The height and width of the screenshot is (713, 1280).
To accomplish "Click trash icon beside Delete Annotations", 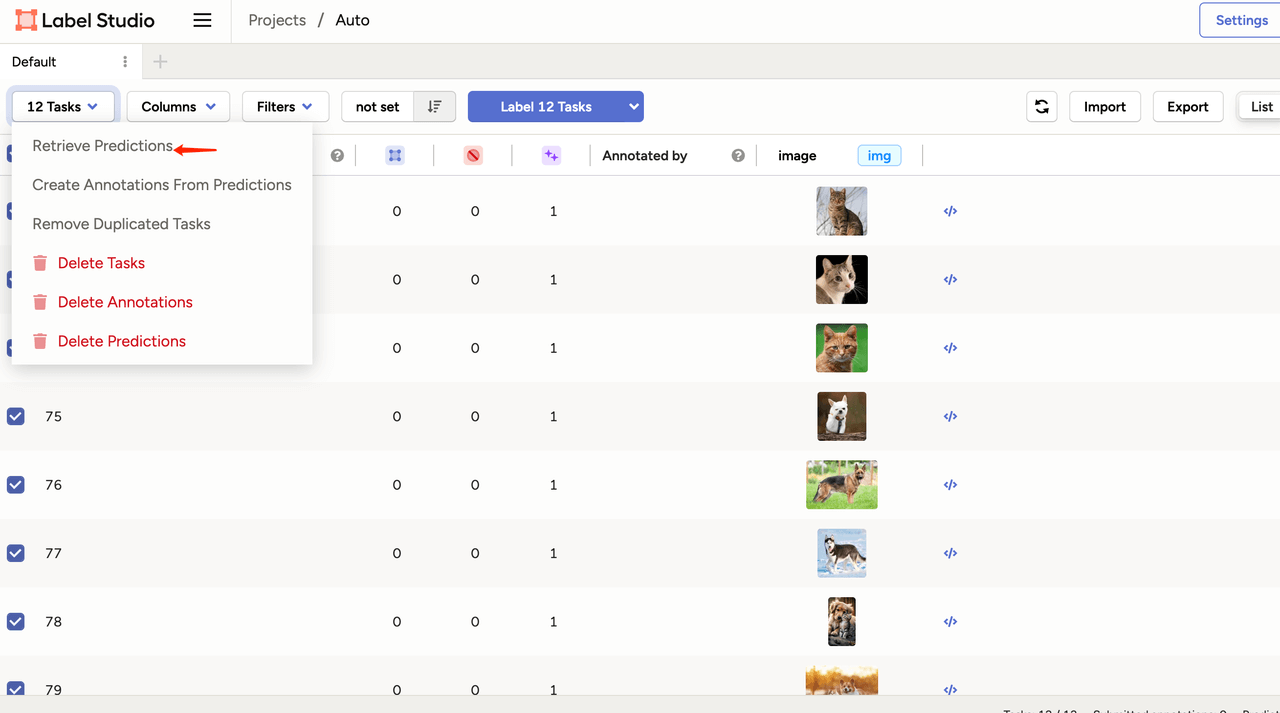I will click(x=40, y=302).
